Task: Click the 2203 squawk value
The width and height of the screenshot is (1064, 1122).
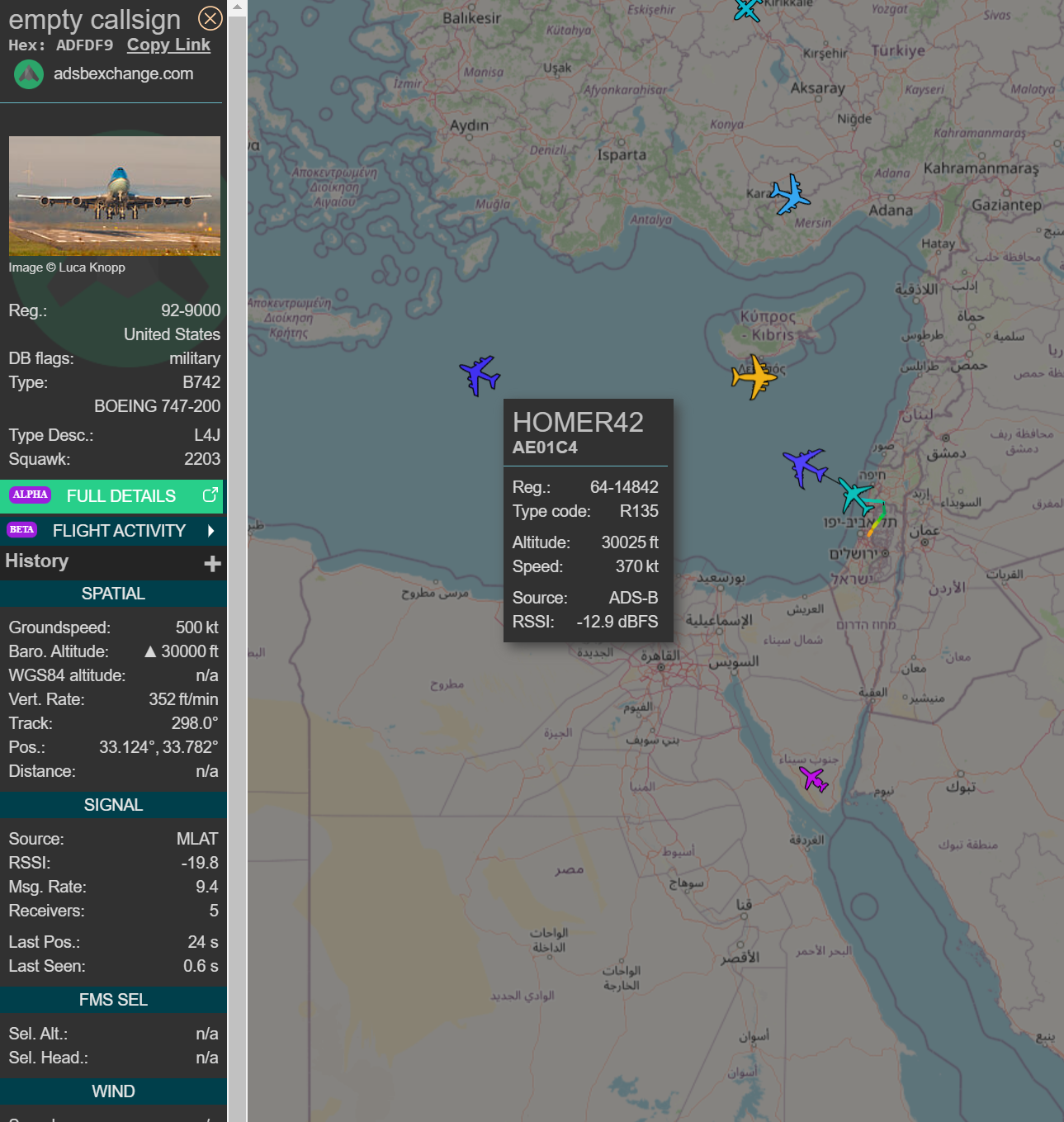Action: pyautogui.click(x=202, y=459)
